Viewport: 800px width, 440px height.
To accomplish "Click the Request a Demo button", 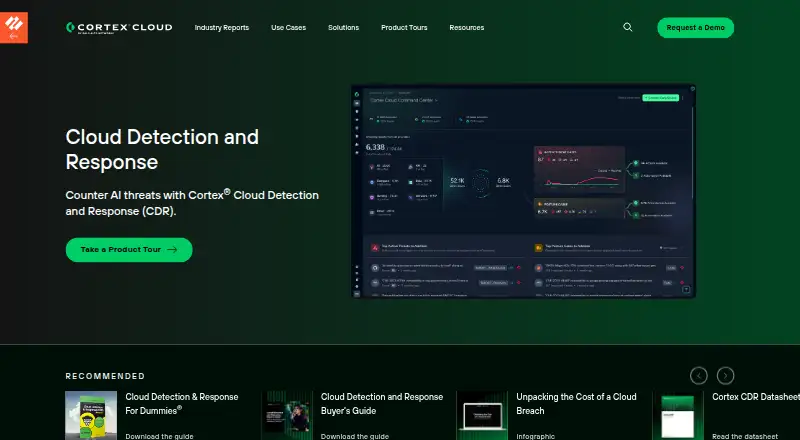I will [x=695, y=28].
